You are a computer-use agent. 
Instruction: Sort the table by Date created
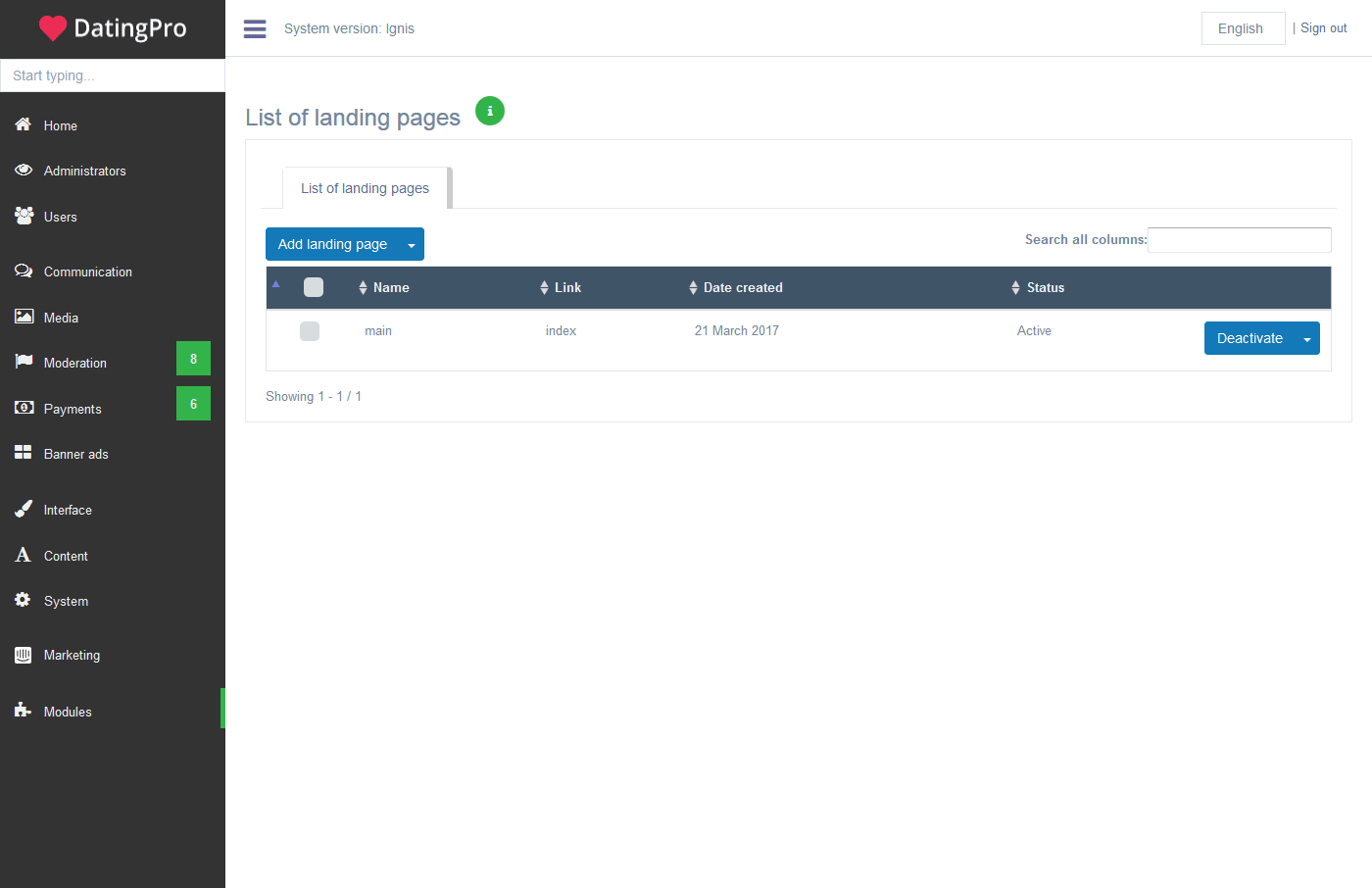tap(742, 287)
